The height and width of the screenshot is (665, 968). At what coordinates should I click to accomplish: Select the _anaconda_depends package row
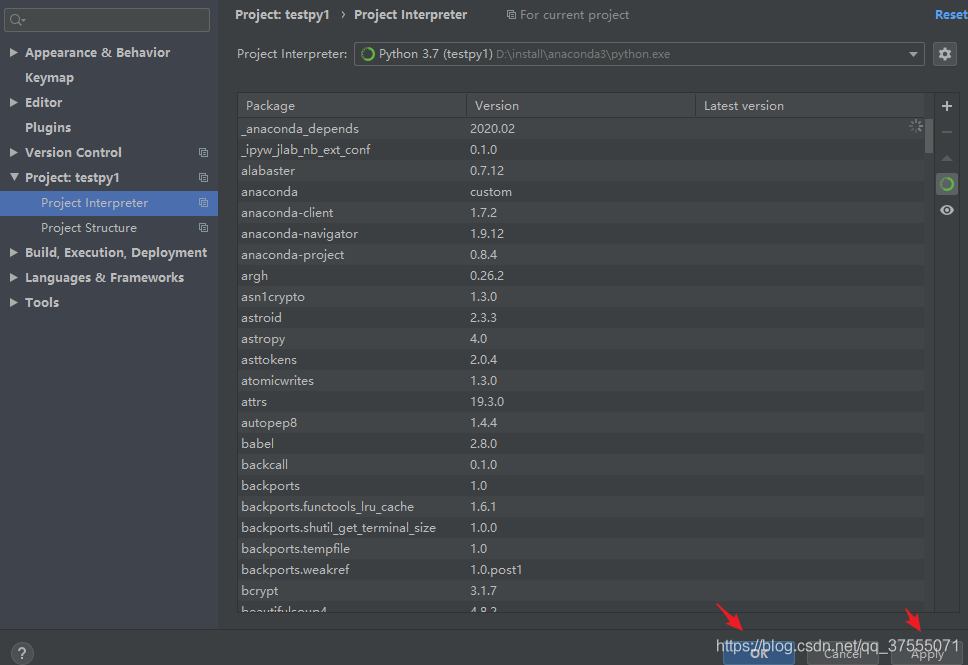click(x=581, y=128)
